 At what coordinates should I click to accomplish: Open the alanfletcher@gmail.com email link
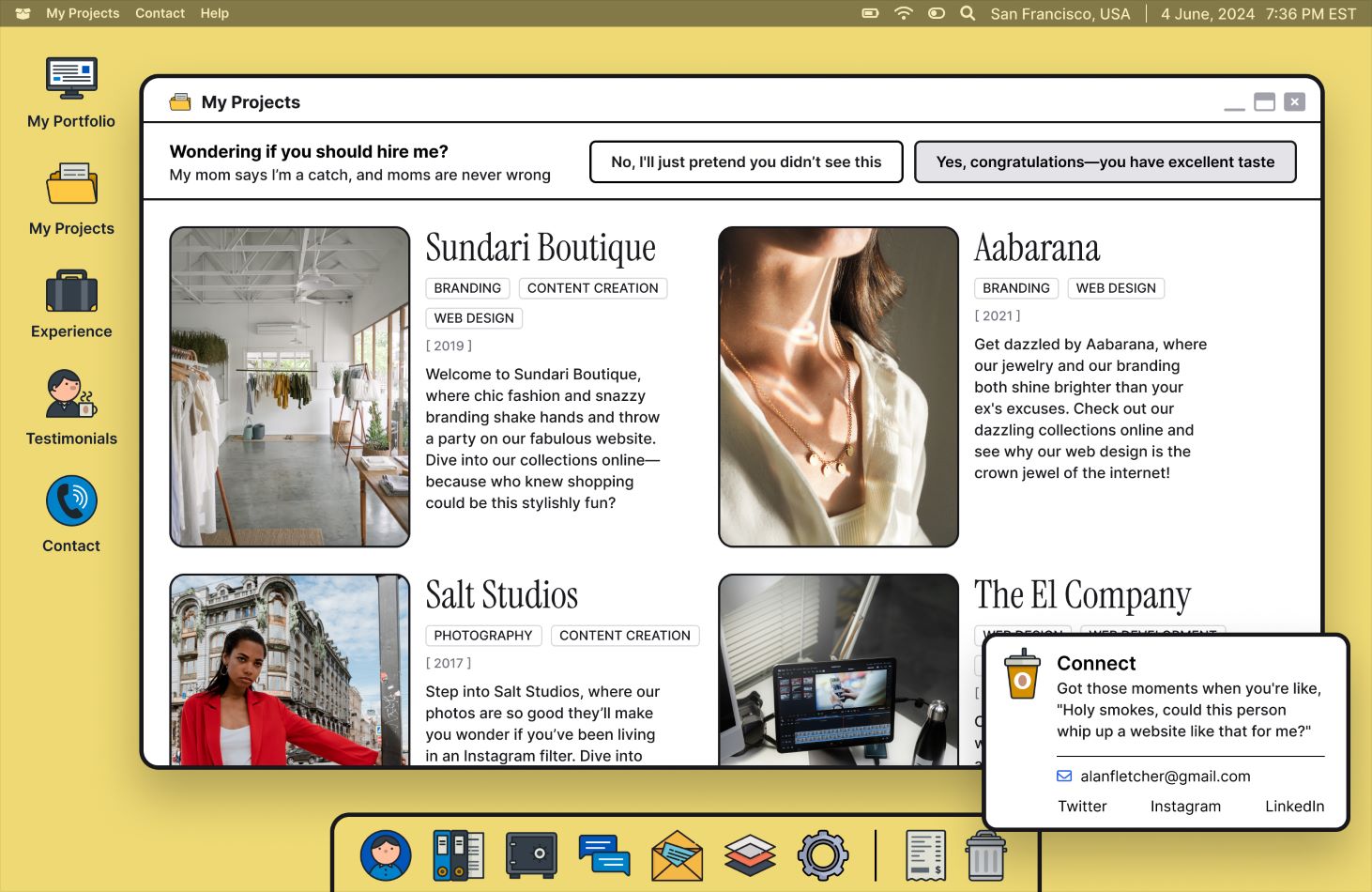[x=1166, y=776]
